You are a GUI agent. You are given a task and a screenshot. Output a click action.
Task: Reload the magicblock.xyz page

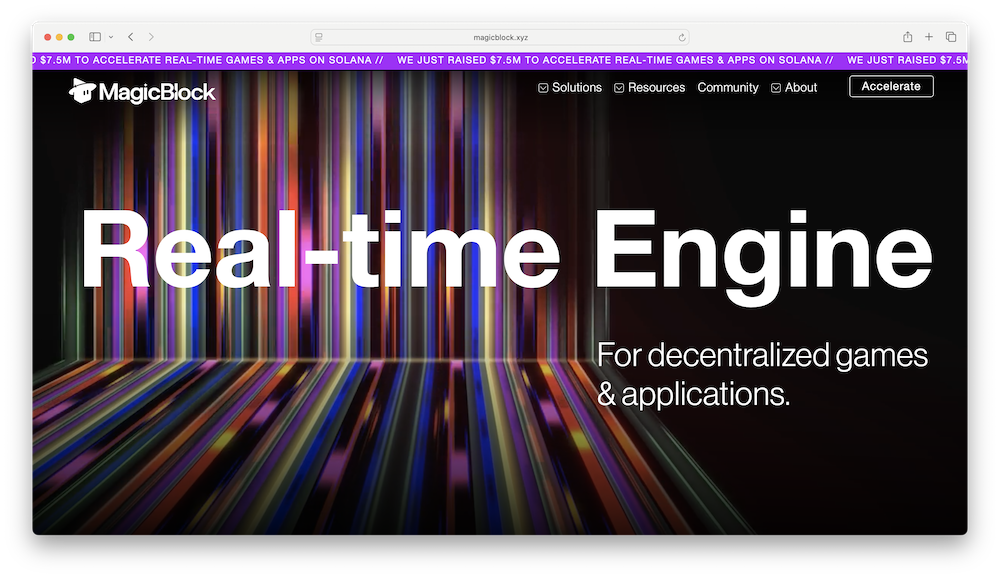682,37
